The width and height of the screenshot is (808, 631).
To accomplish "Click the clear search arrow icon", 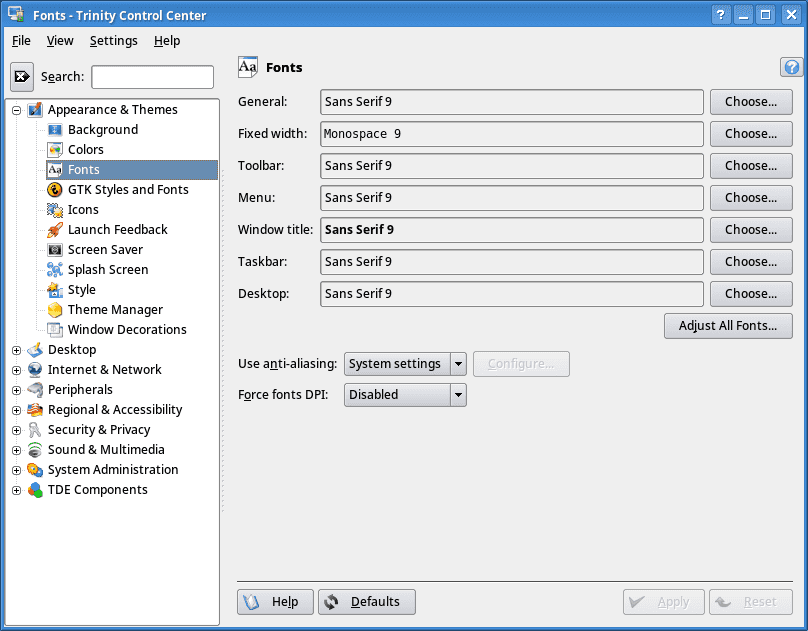I will pyautogui.click(x=22, y=76).
